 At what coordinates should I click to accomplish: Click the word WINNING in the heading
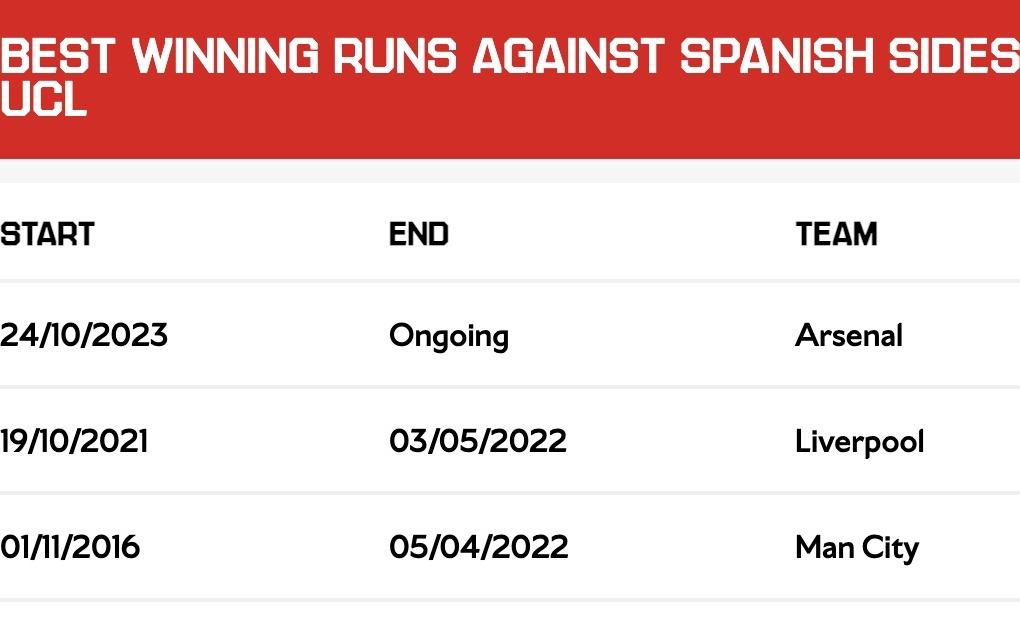[x=227, y=57]
